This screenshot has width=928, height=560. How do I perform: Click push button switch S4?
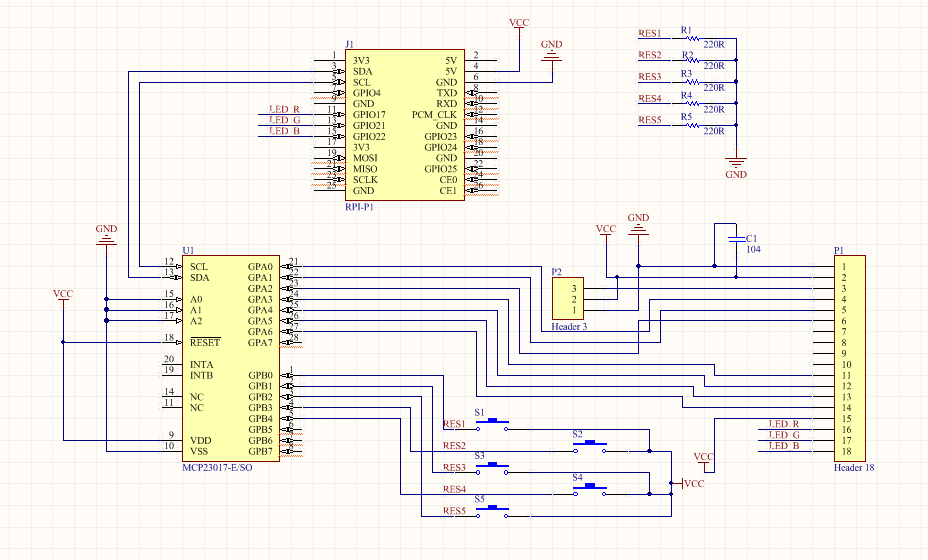tap(590, 489)
